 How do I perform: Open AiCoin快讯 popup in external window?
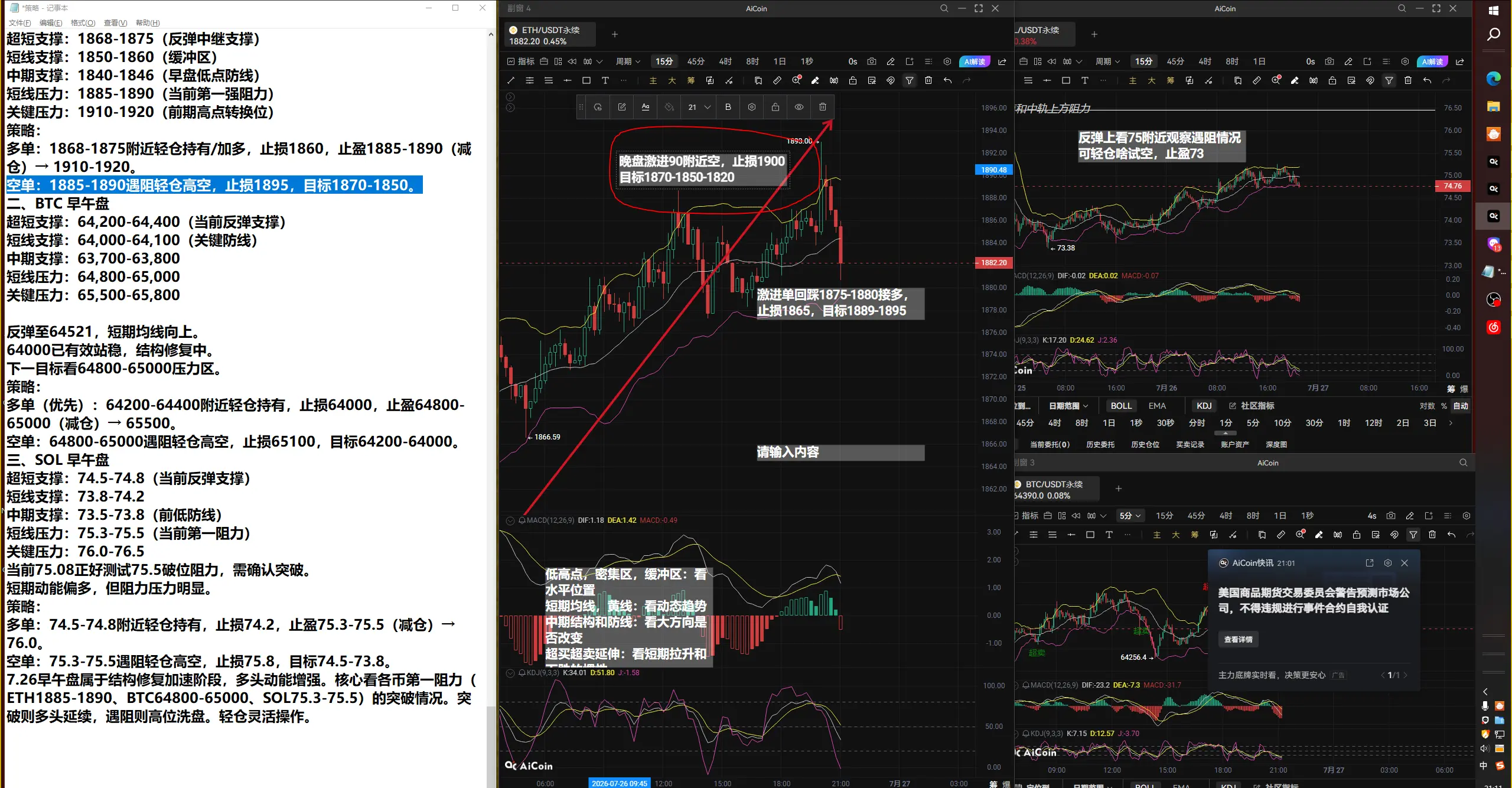[1370, 563]
